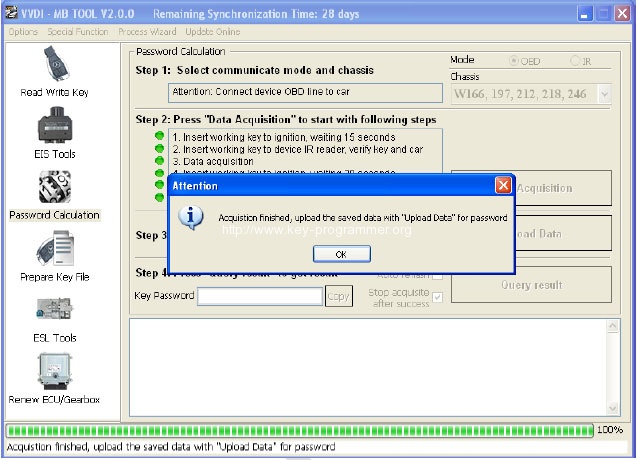
Task: Click the Key Password input field
Action: (259, 296)
